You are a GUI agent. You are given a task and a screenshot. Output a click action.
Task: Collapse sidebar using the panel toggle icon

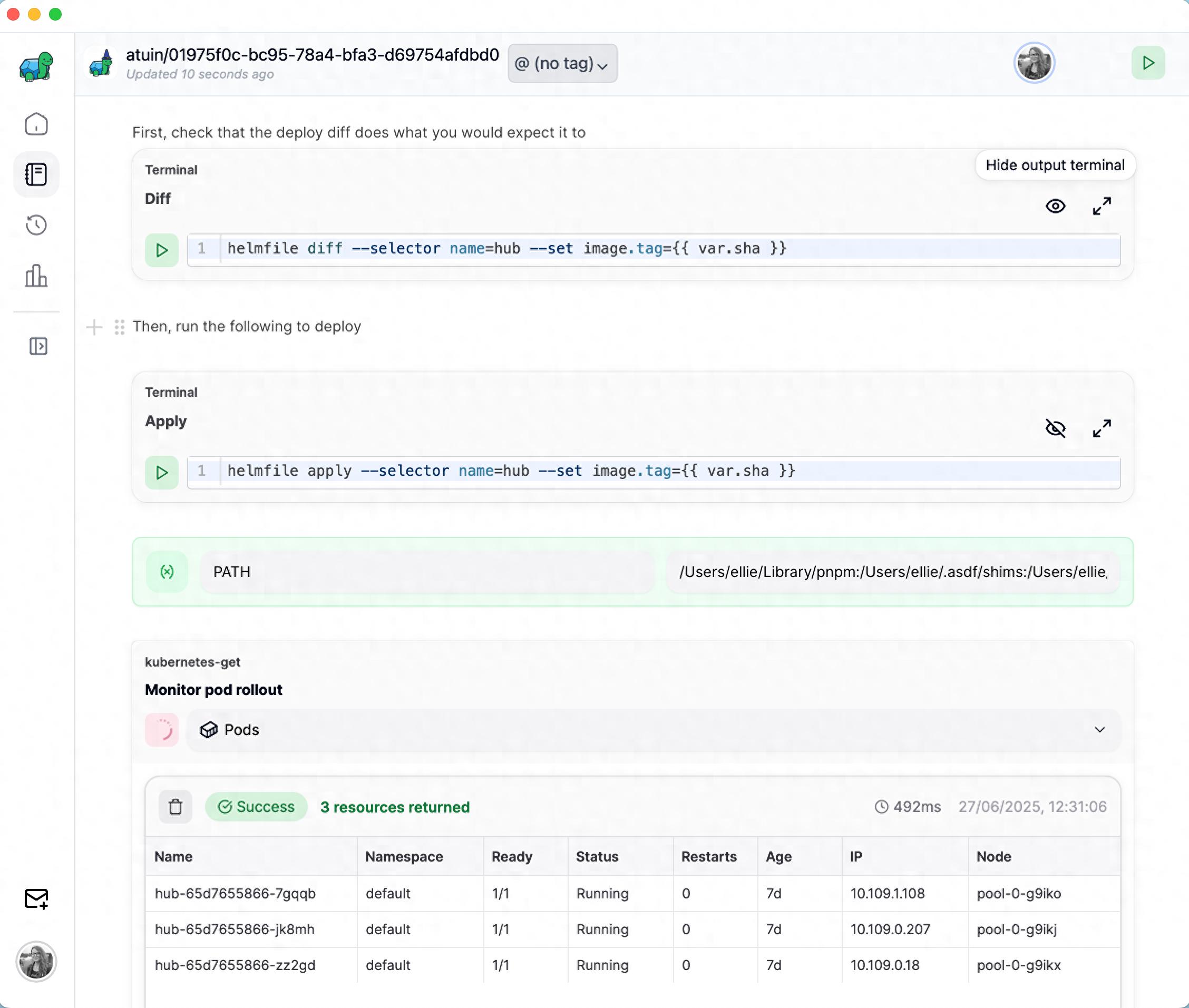point(38,346)
